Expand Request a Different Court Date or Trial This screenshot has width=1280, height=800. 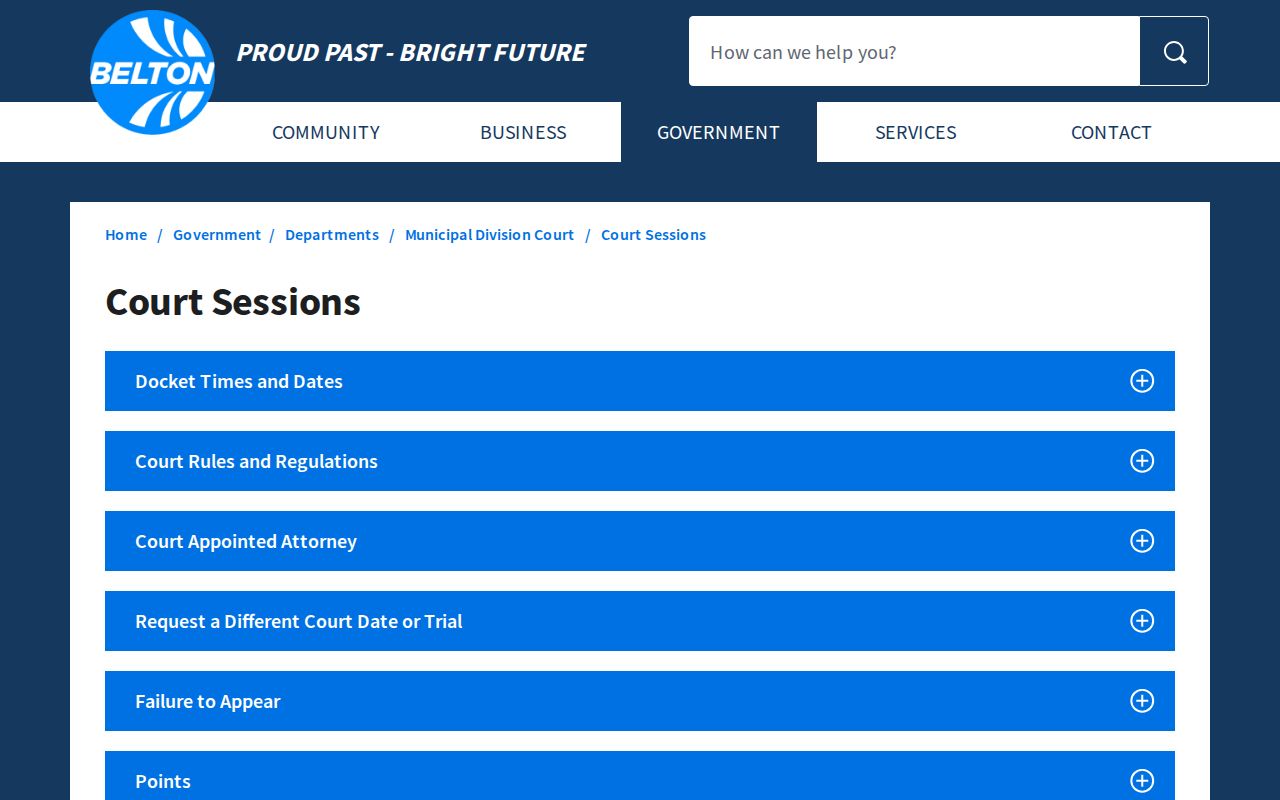coord(640,621)
